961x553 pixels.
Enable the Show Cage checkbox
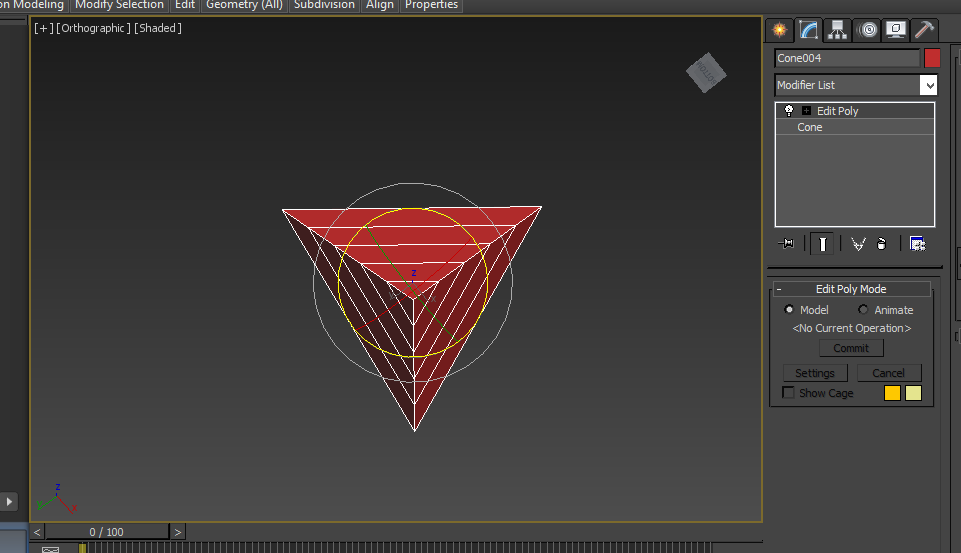(x=789, y=392)
